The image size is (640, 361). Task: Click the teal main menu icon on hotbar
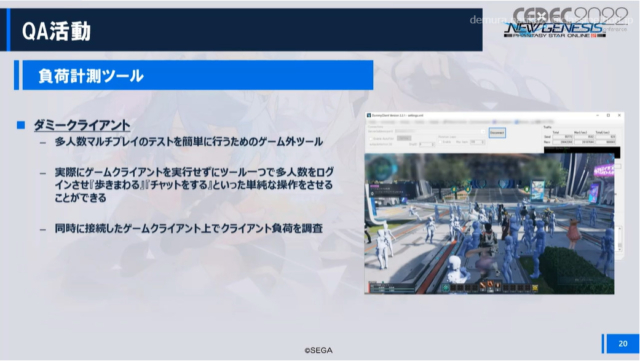click(x=446, y=287)
